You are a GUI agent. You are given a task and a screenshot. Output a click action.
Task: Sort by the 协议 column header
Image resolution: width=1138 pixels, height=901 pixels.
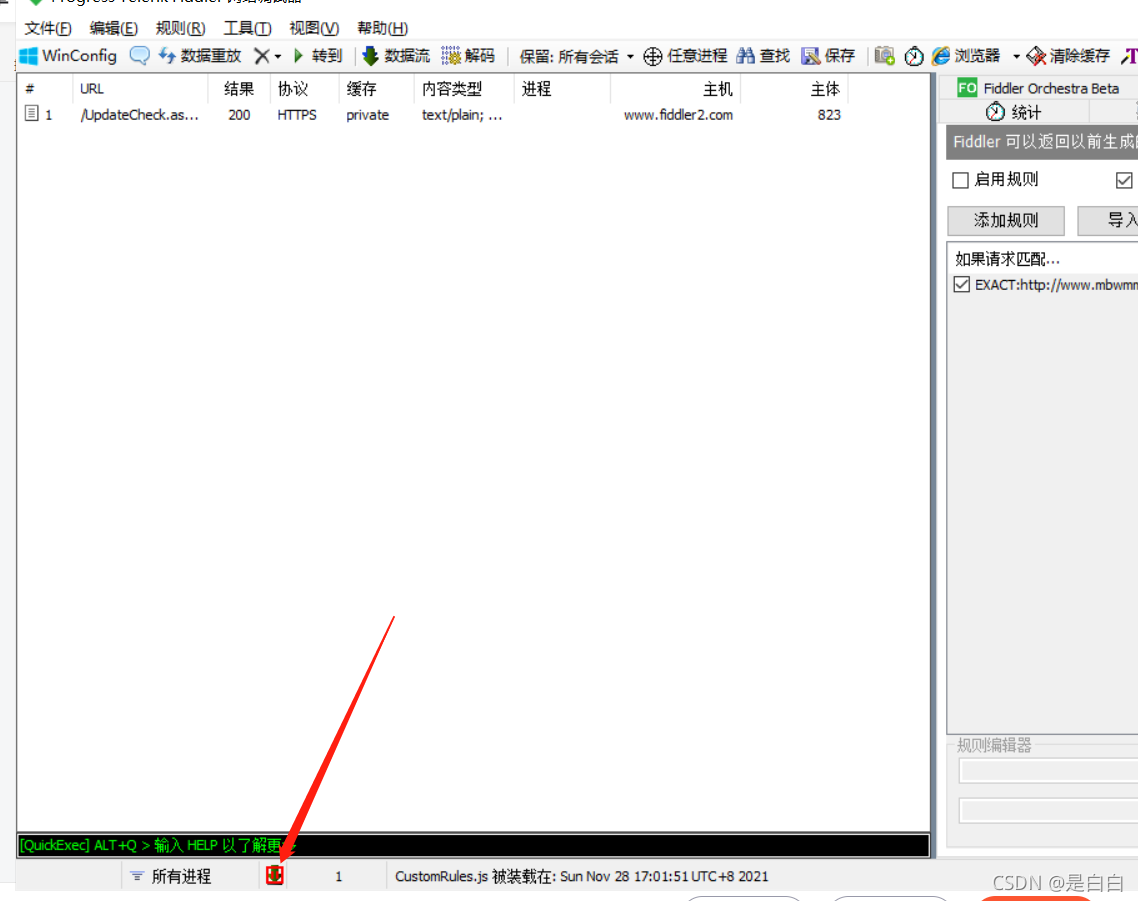(x=305, y=89)
